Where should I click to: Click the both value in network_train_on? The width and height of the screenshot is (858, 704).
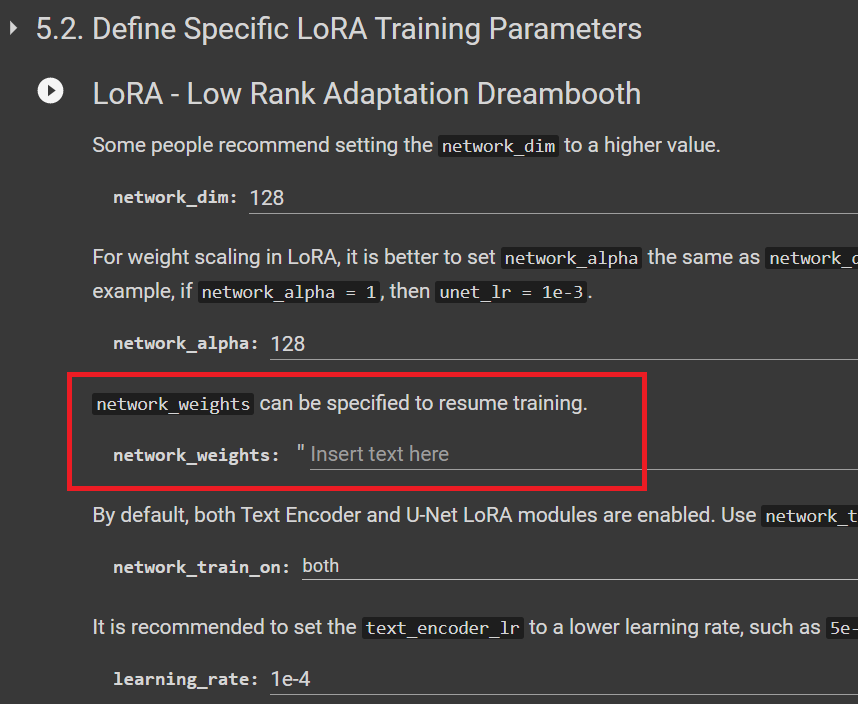click(x=320, y=565)
